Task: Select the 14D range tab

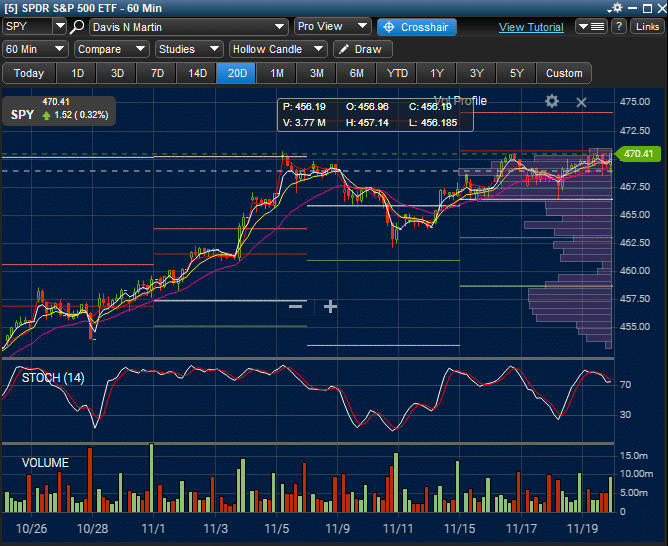Action: 197,73
